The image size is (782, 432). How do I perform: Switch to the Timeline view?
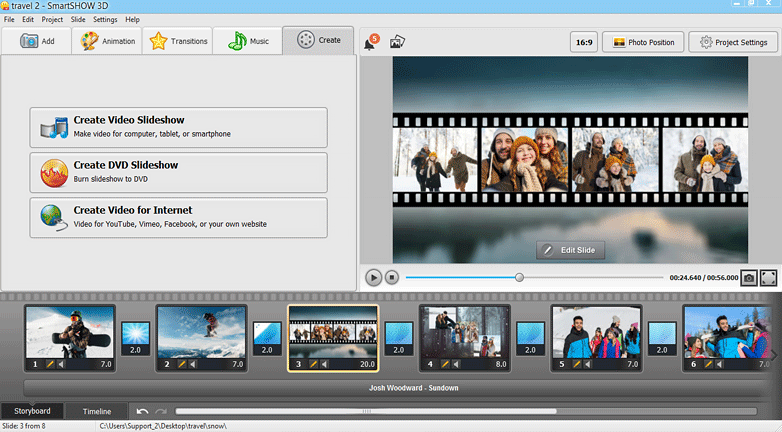pos(97,411)
